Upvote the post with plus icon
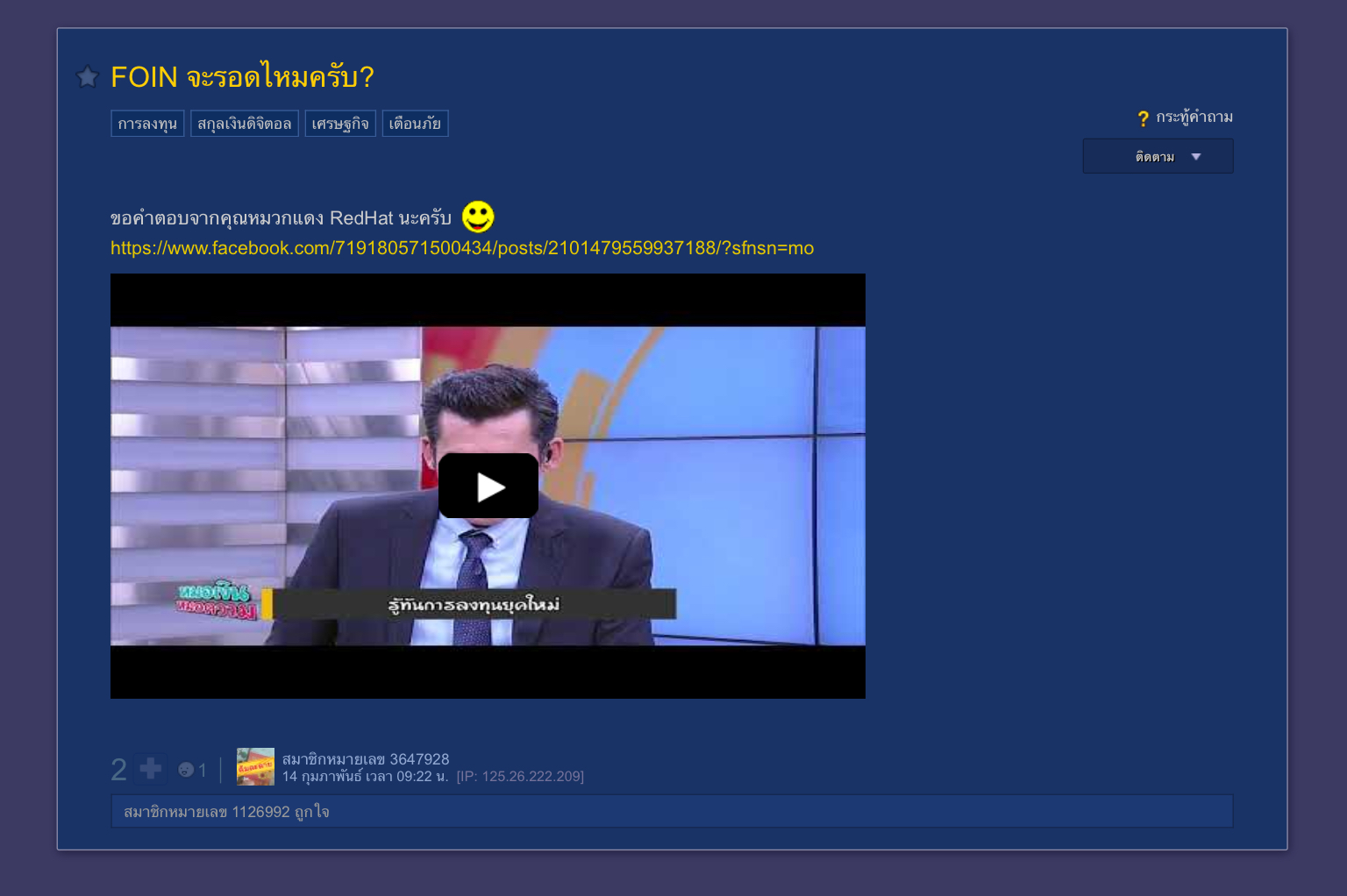1347x896 pixels. 151,768
